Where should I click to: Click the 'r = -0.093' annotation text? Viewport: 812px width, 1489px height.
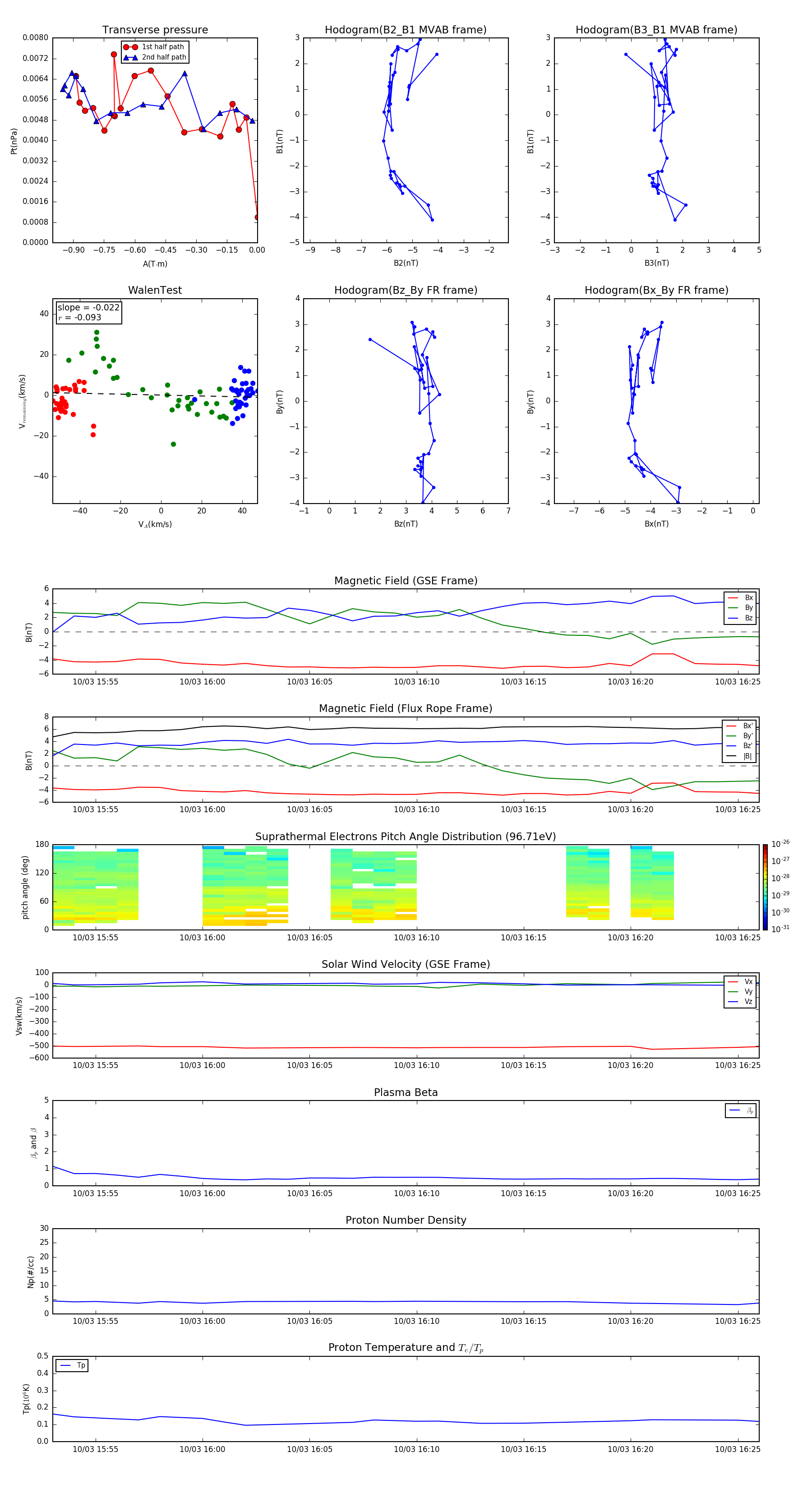point(79,317)
